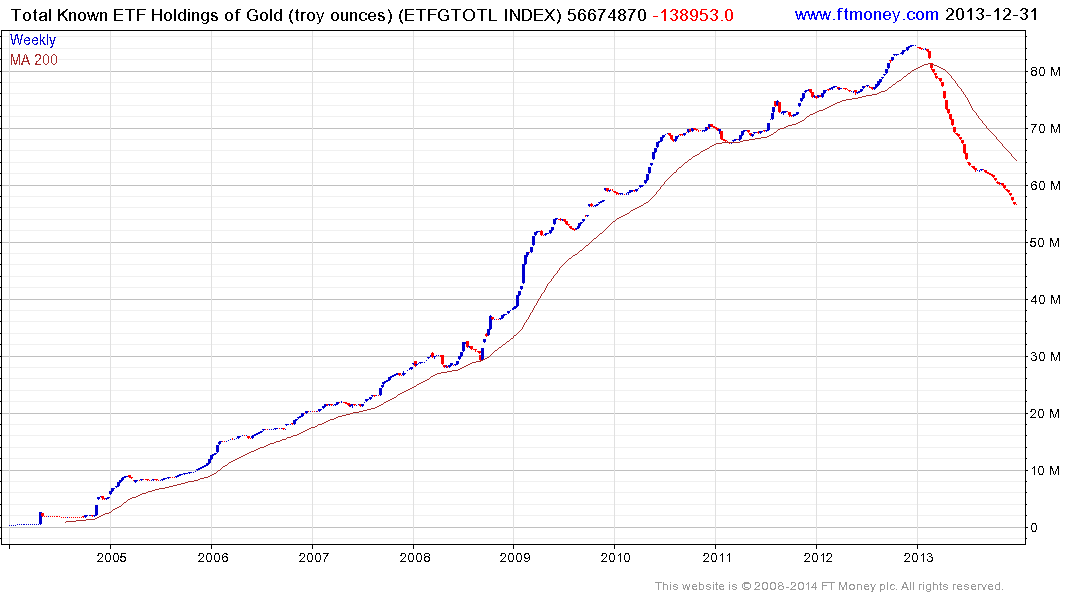1075x600 pixels.
Task: Click the 10 M y-axis label
Action: pyautogui.click(x=1044, y=470)
